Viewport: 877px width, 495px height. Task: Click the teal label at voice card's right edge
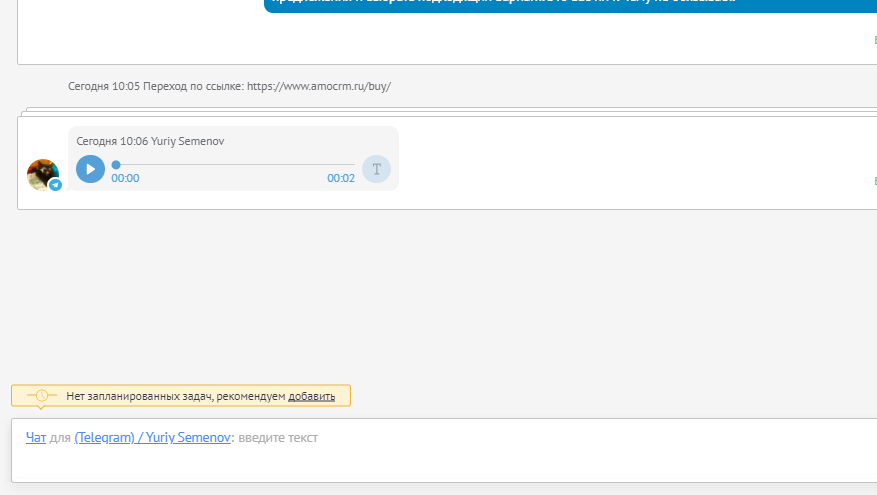874,181
